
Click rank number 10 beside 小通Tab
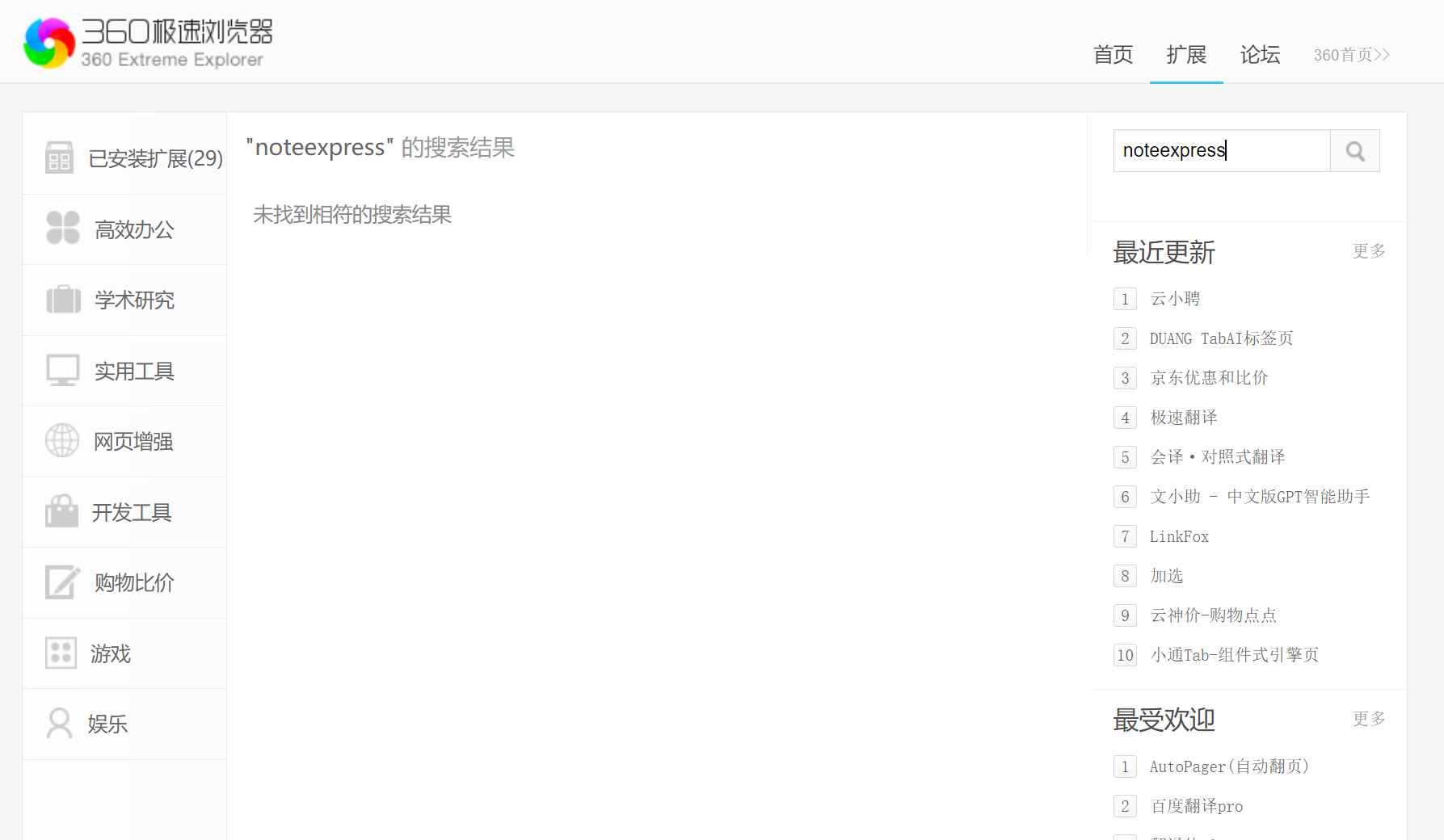1125,655
